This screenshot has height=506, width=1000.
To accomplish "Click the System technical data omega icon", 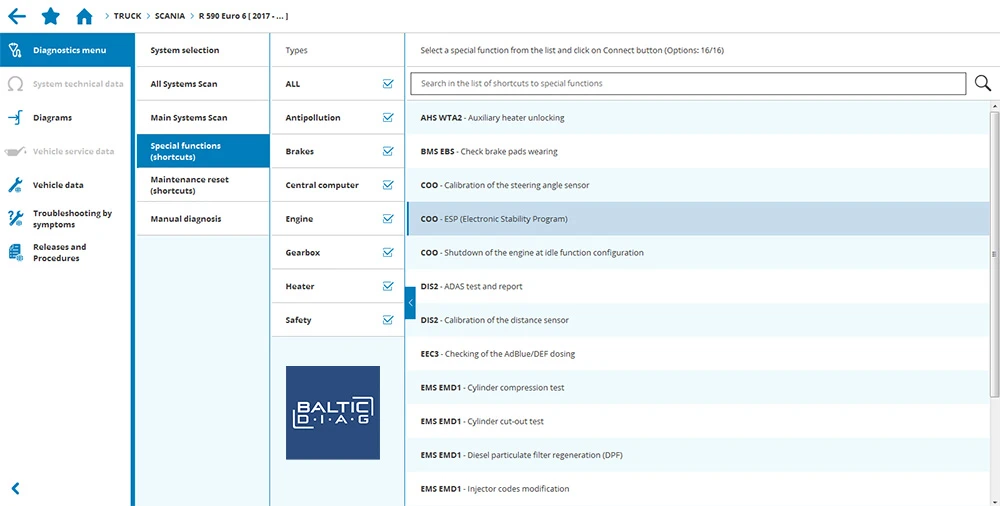I will (15, 84).
